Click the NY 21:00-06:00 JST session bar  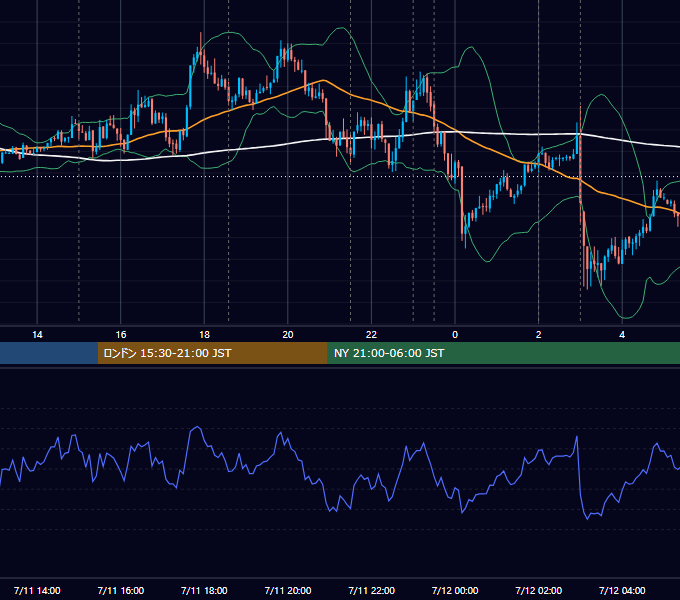pyautogui.click(x=503, y=353)
